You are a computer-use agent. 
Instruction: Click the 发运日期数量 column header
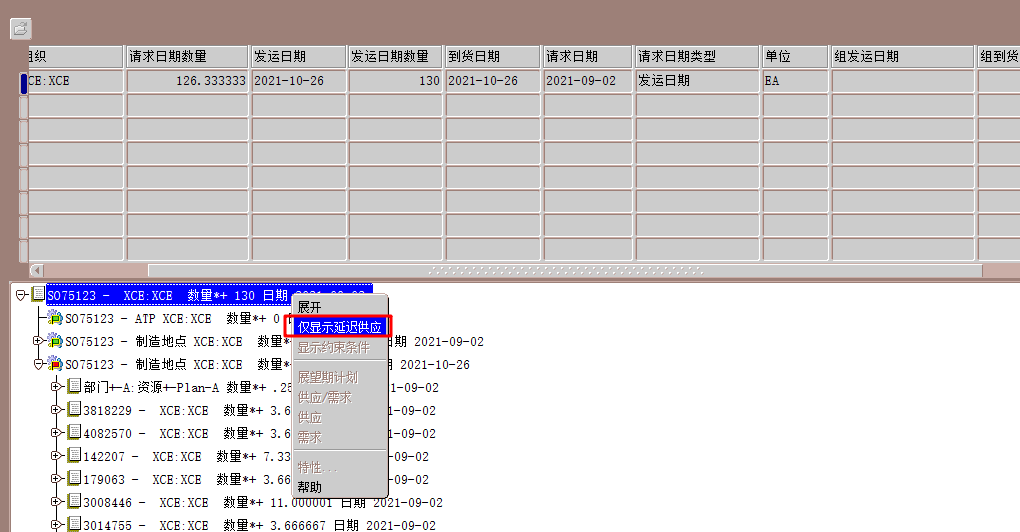tap(396, 57)
